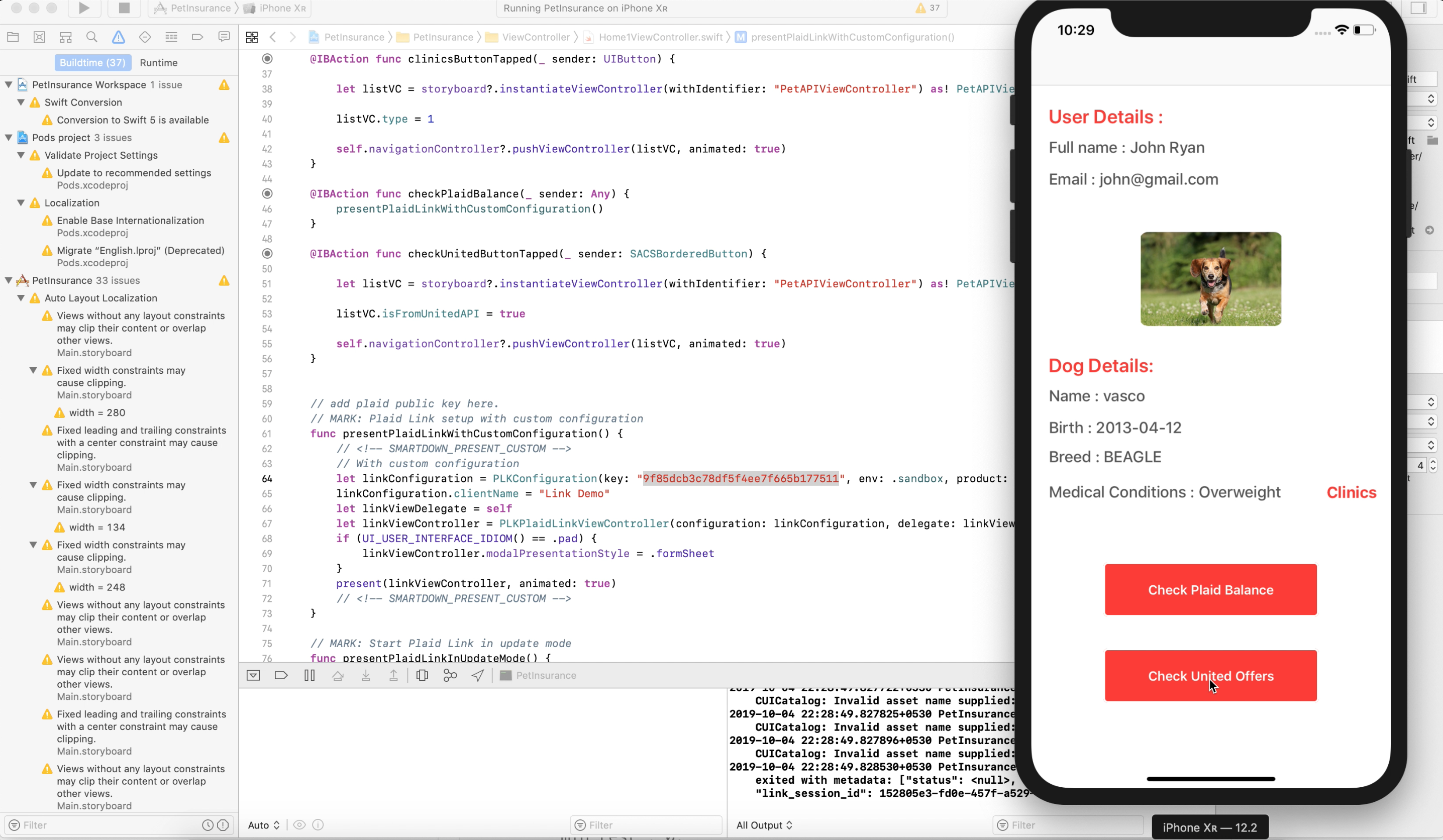Image resolution: width=1443 pixels, height=840 pixels.
Task: Switch to the Runtime issues tab
Action: tap(159, 62)
